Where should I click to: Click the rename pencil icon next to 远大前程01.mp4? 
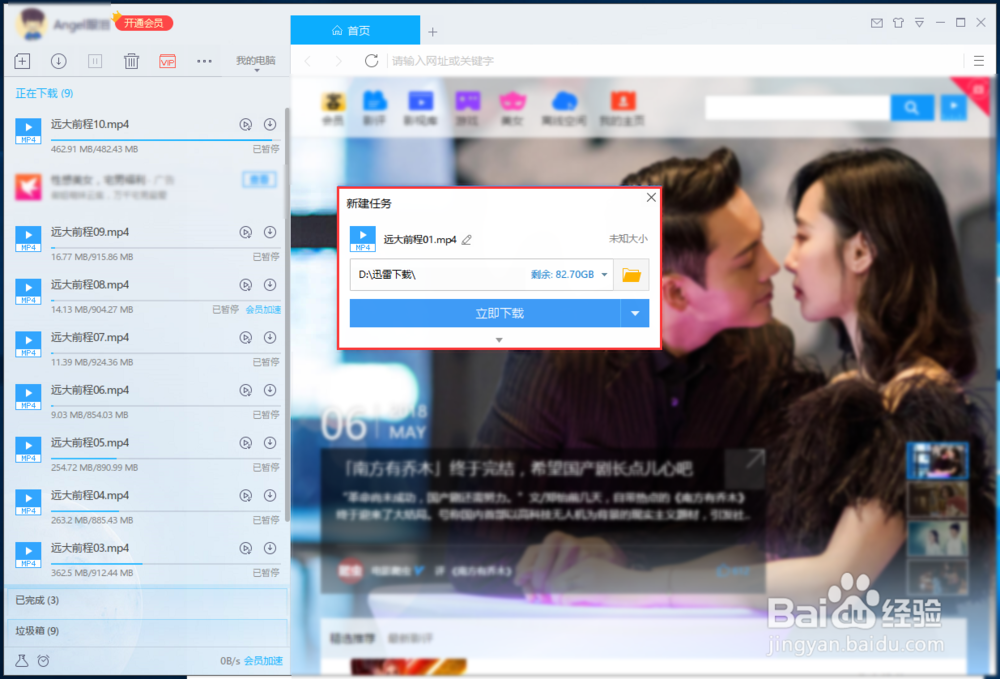click(x=467, y=240)
